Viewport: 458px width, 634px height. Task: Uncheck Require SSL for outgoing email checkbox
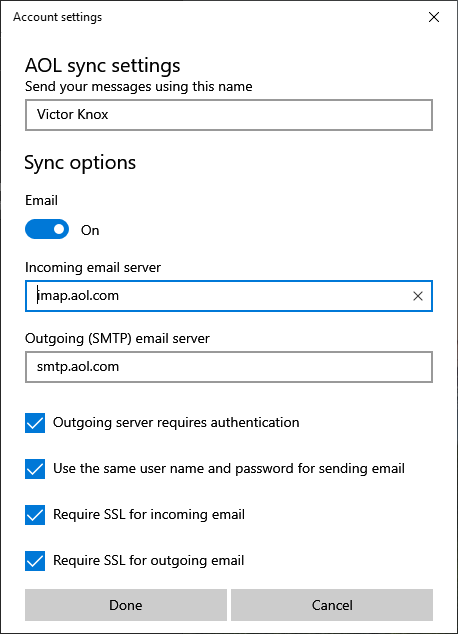pos(35,561)
